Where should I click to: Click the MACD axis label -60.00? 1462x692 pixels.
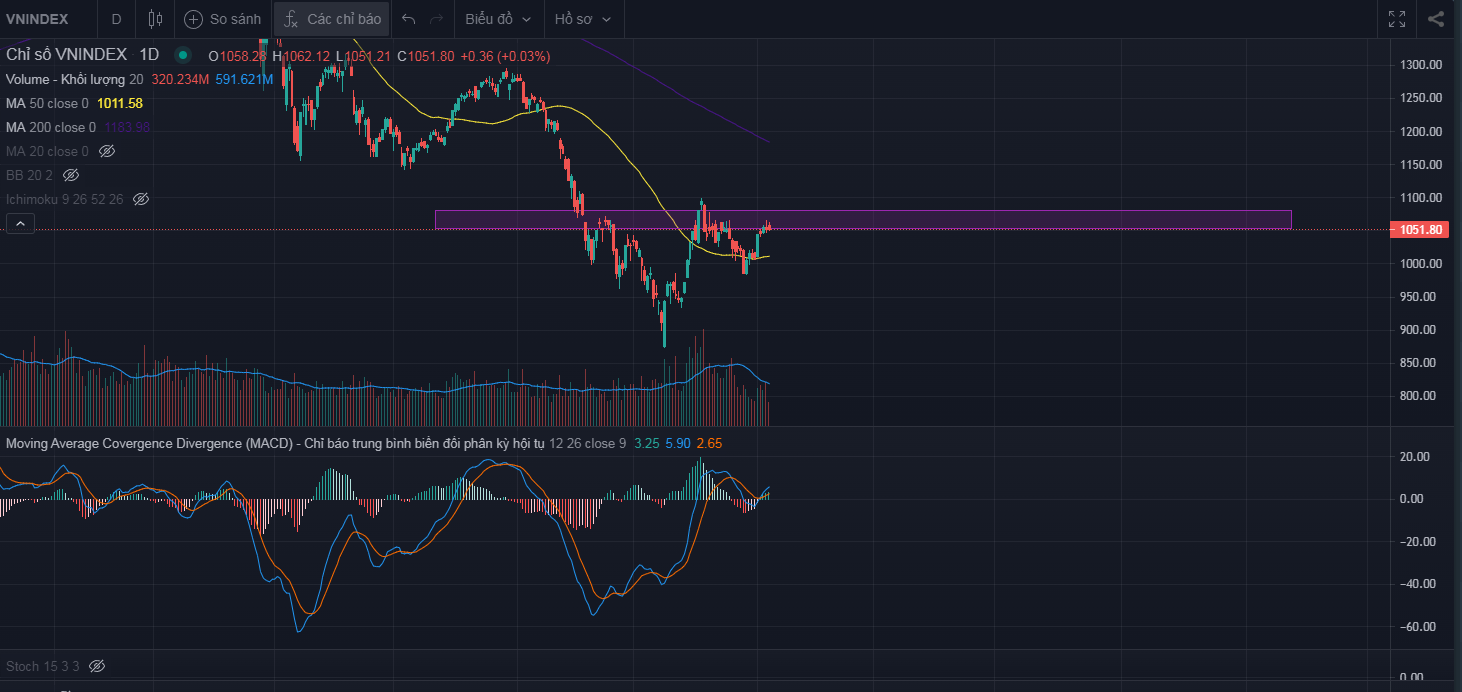coord(1419,627)
